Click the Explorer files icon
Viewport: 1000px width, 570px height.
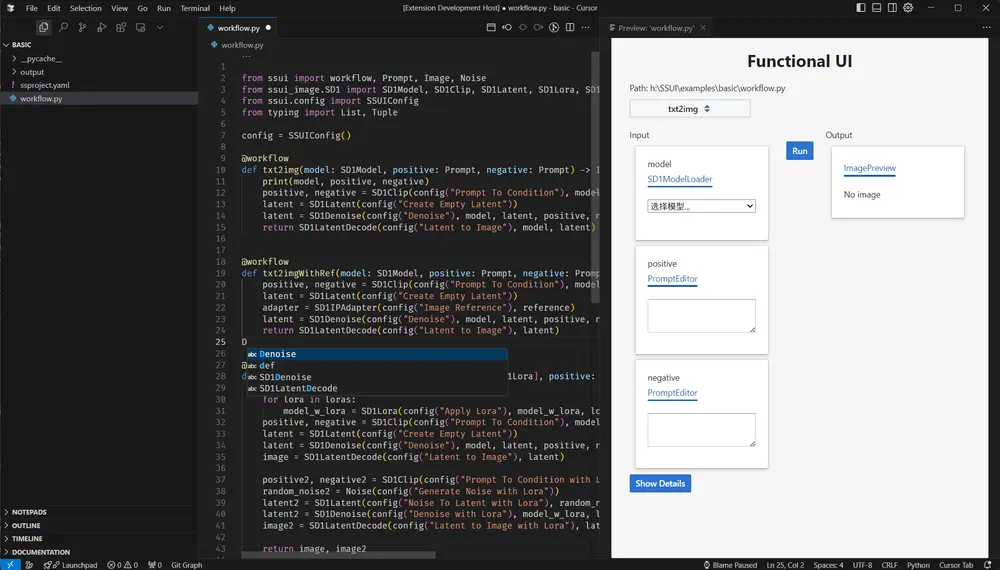(x=44, y=27)
